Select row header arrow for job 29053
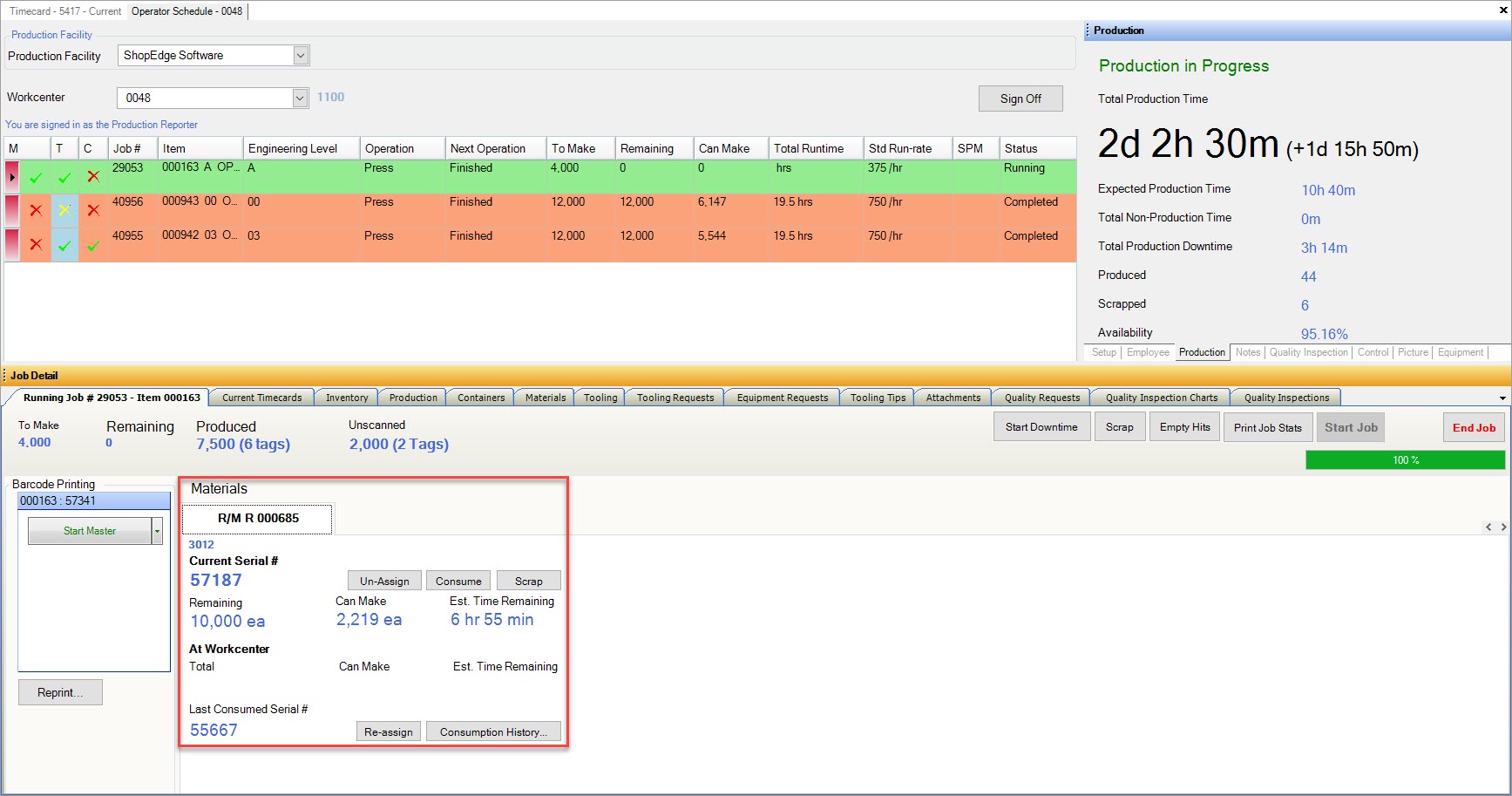The height and width of the screenshot is (796, 1512). tap(11, 176)
